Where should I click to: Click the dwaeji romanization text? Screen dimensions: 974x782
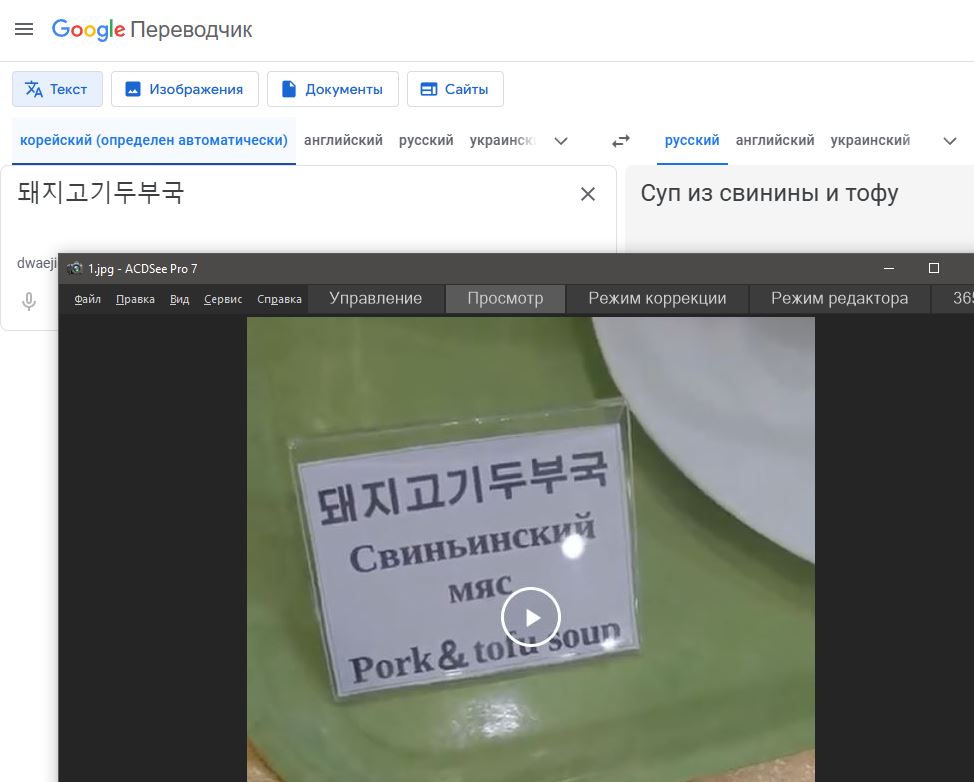[37, 263]
